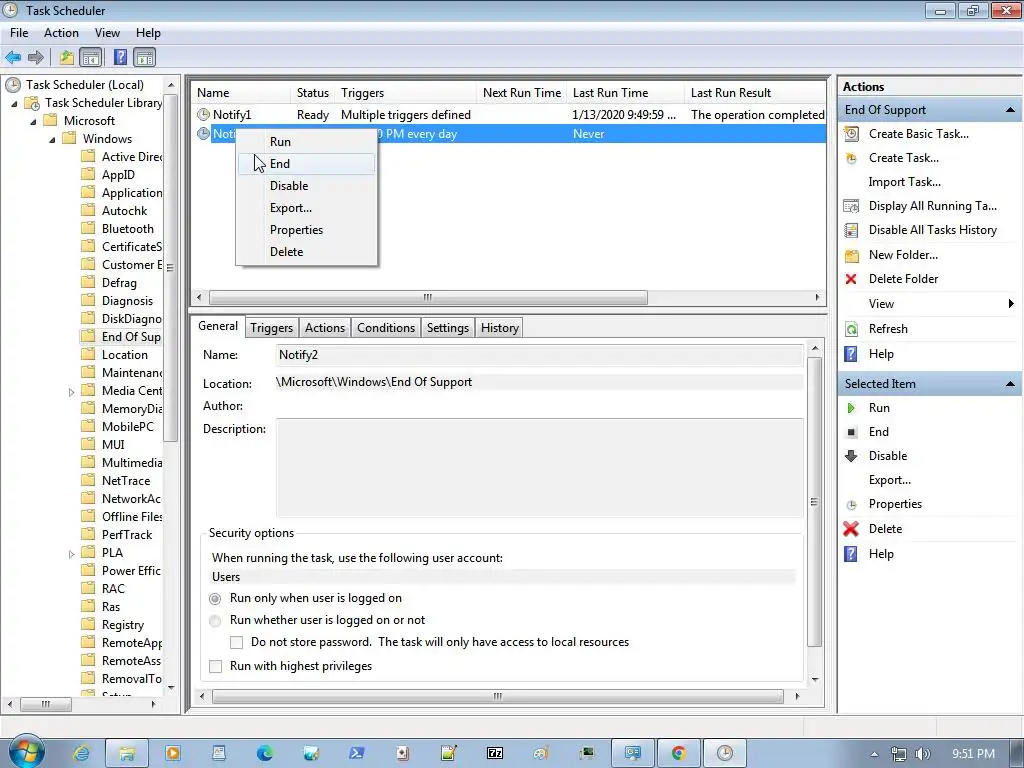Click the Display All Running Tasks icon

[x=851, y=206]
